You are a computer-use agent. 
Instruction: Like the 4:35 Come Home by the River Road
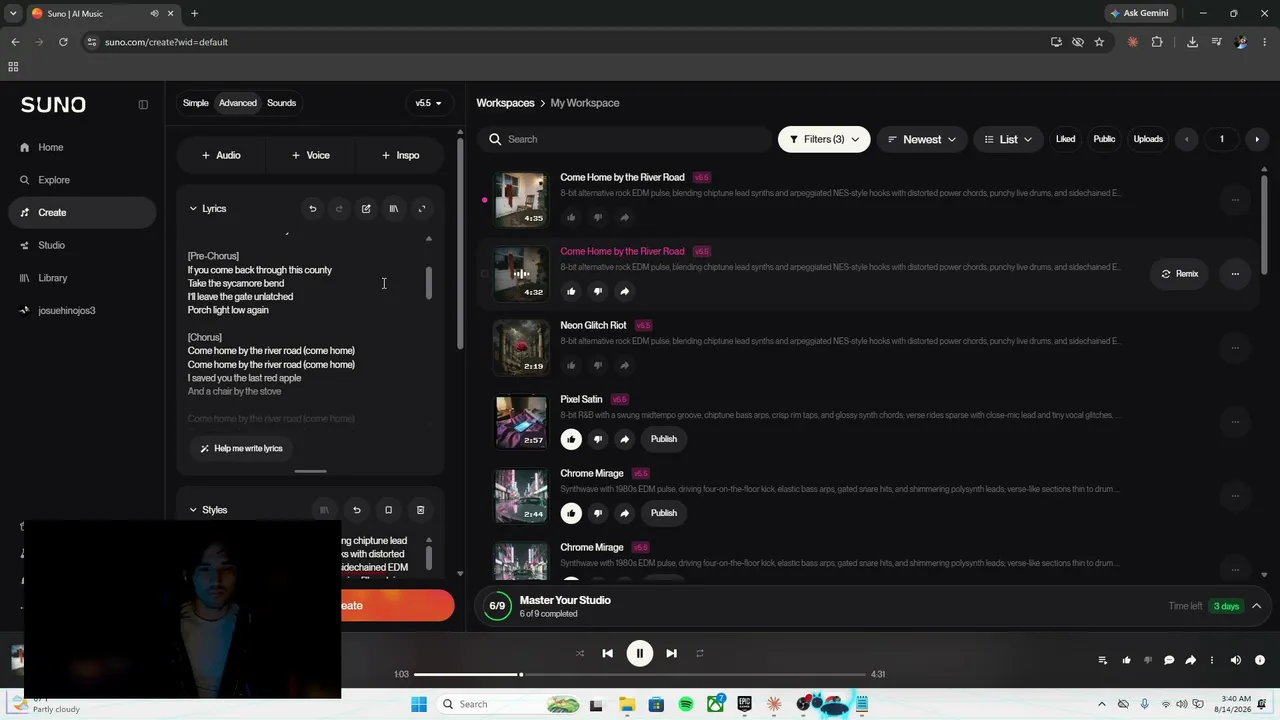click(x=571, y=217)
